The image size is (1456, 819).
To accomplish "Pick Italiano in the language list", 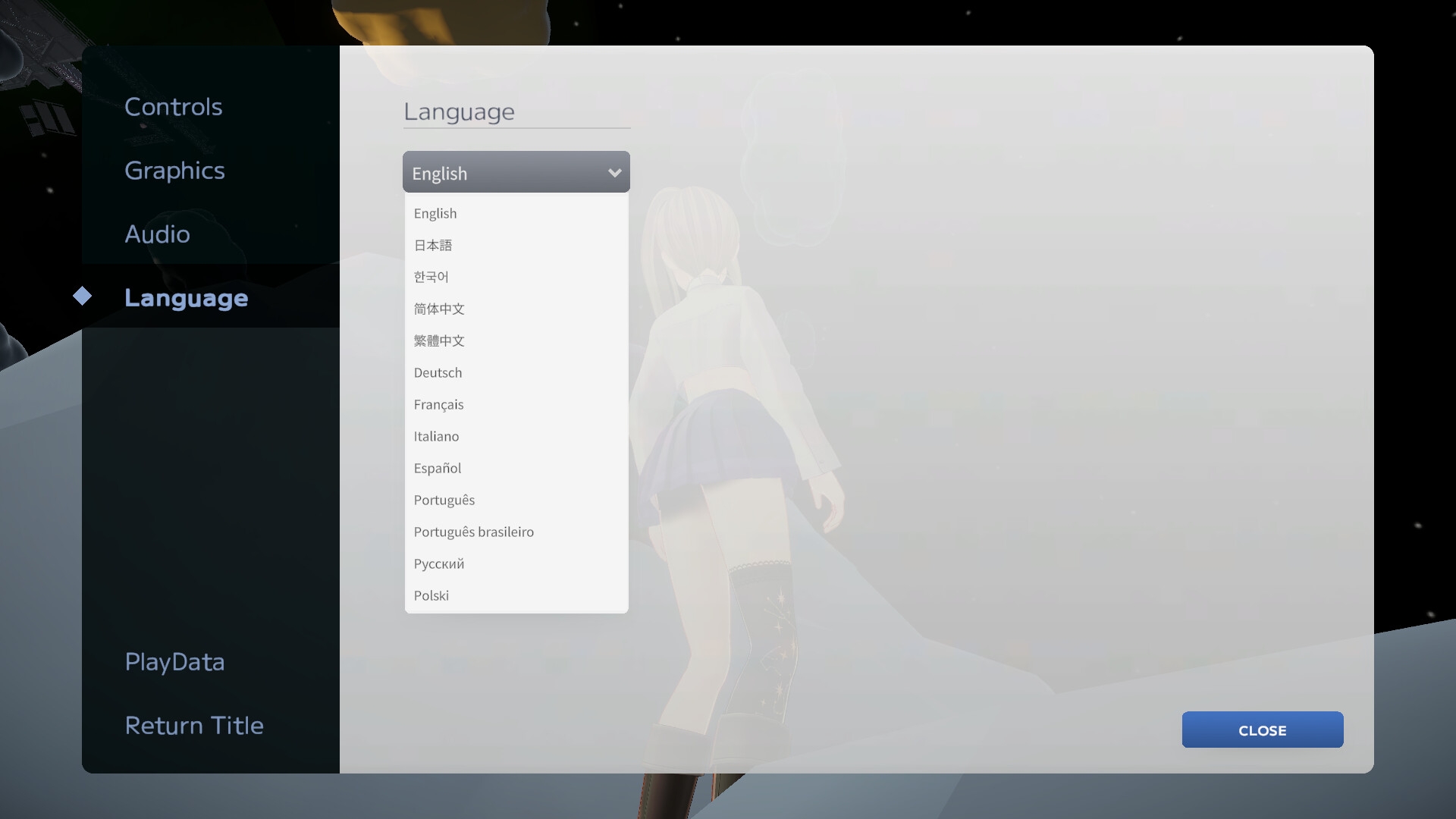I will pyautogui.click(x=436, y=437).
